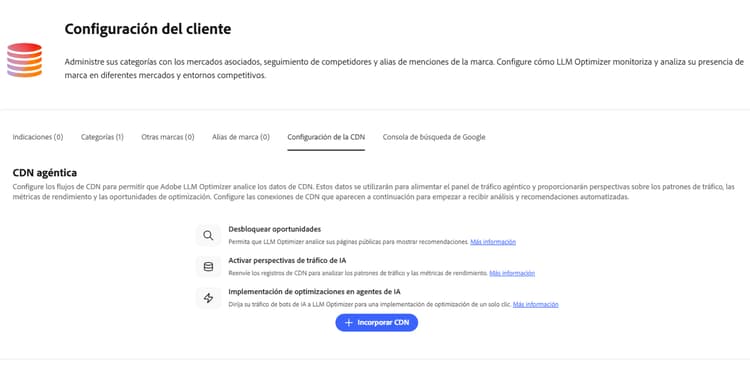Open Más información link for optimizaciones en agentes

[536, 304]
